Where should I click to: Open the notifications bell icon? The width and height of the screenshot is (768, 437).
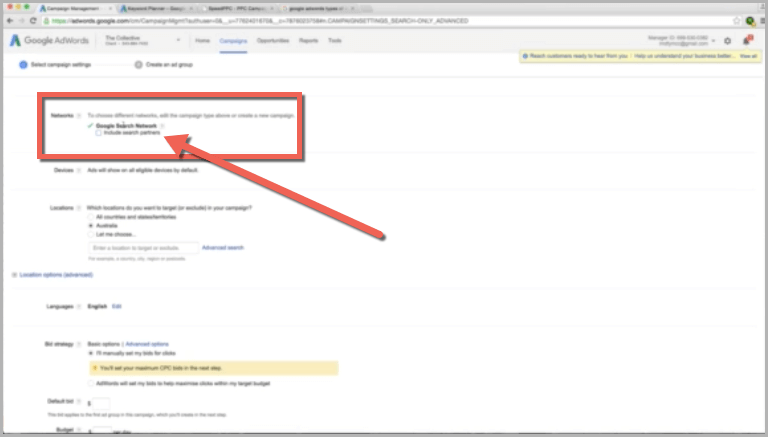(x=746, y=41)
